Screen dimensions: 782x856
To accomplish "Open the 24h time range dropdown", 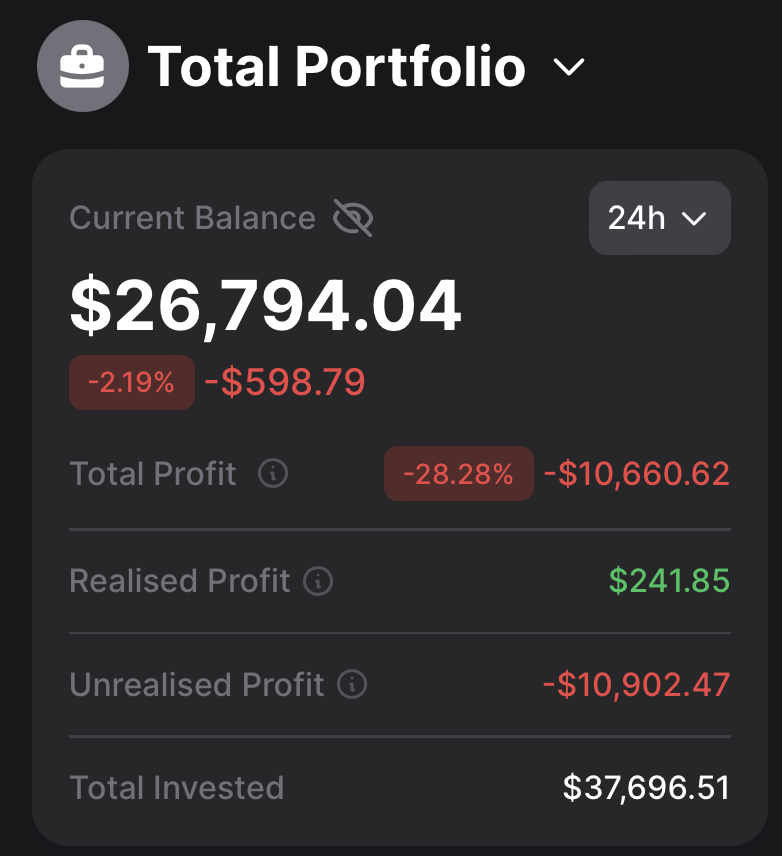I will coord(659,218).
